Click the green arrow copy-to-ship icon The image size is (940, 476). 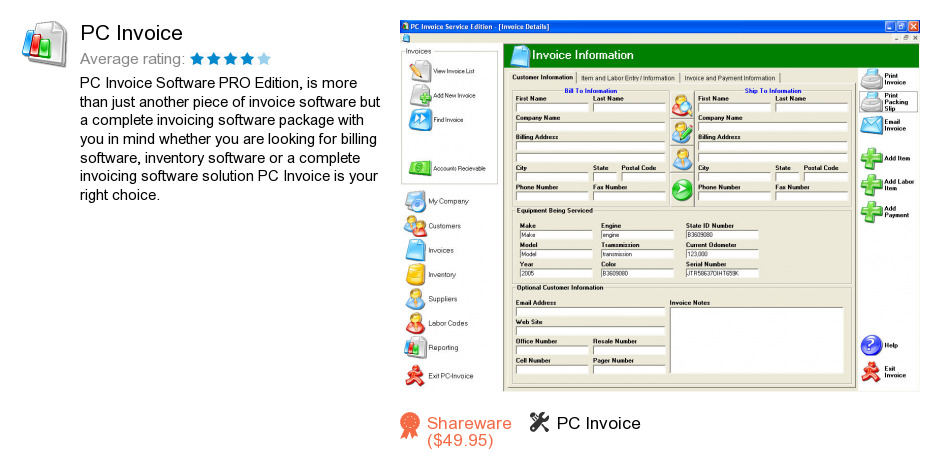click(682, 190)
